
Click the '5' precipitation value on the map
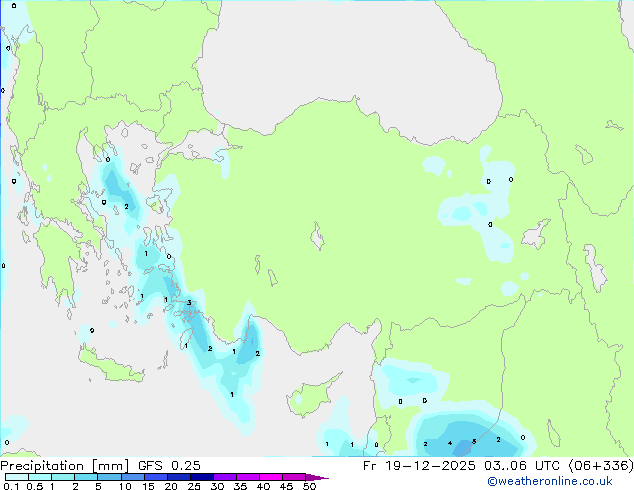click(x=474, y=441)
